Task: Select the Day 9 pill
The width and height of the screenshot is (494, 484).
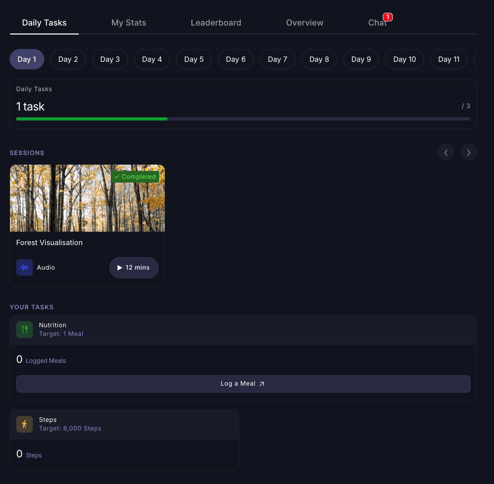Action: (361, 59)
